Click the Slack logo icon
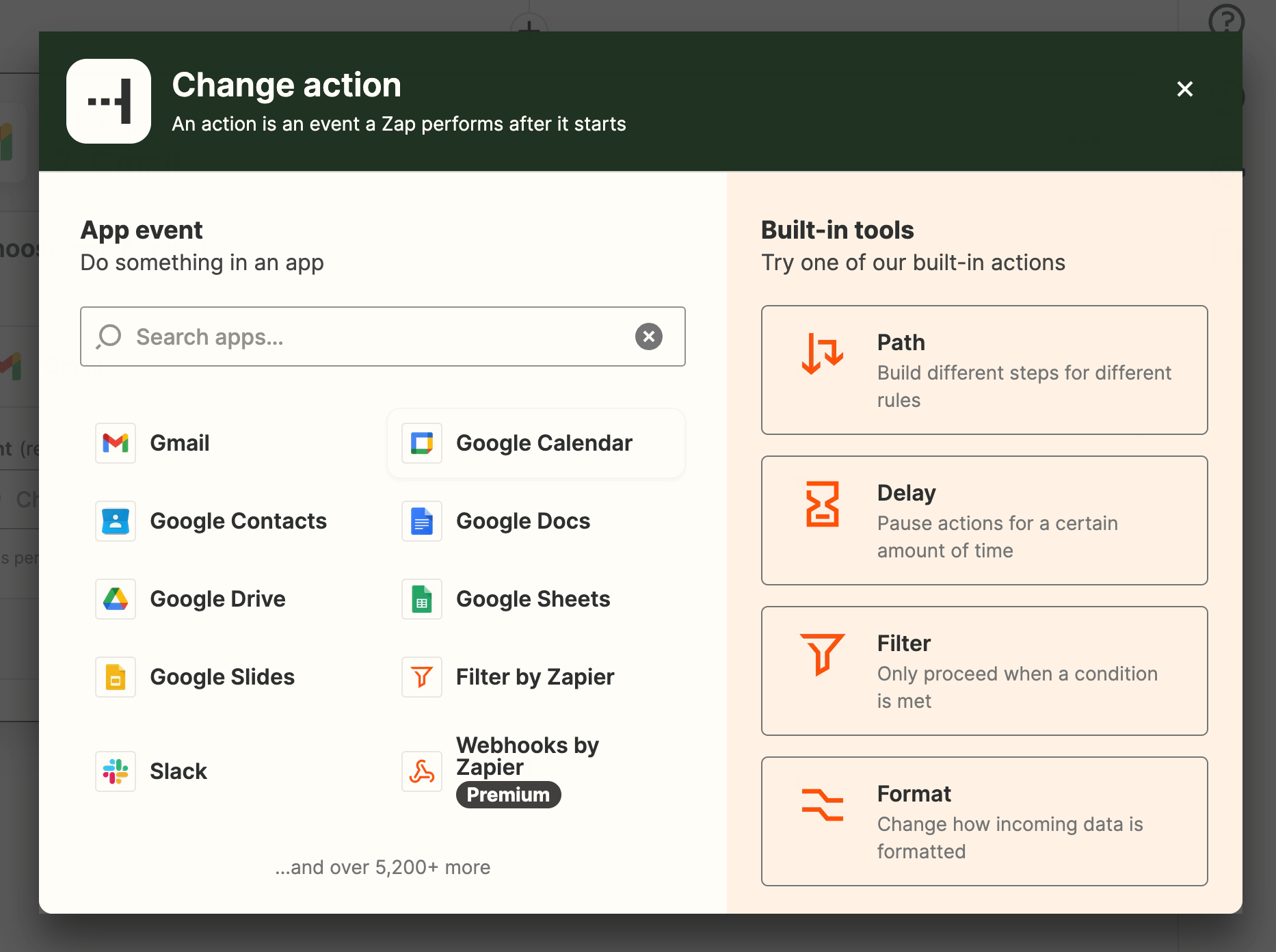Screen dimensions: 1276x952 (116, 771)
